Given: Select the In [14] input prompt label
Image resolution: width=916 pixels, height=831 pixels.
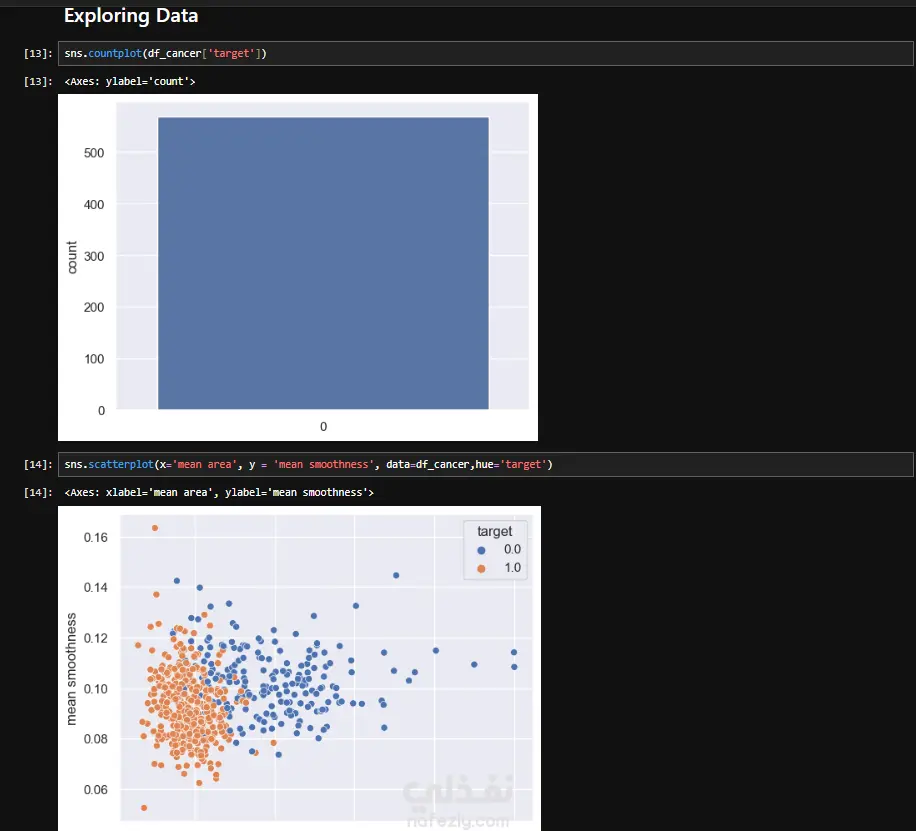Looking at the screenshot, I should [x=38, y=464].
